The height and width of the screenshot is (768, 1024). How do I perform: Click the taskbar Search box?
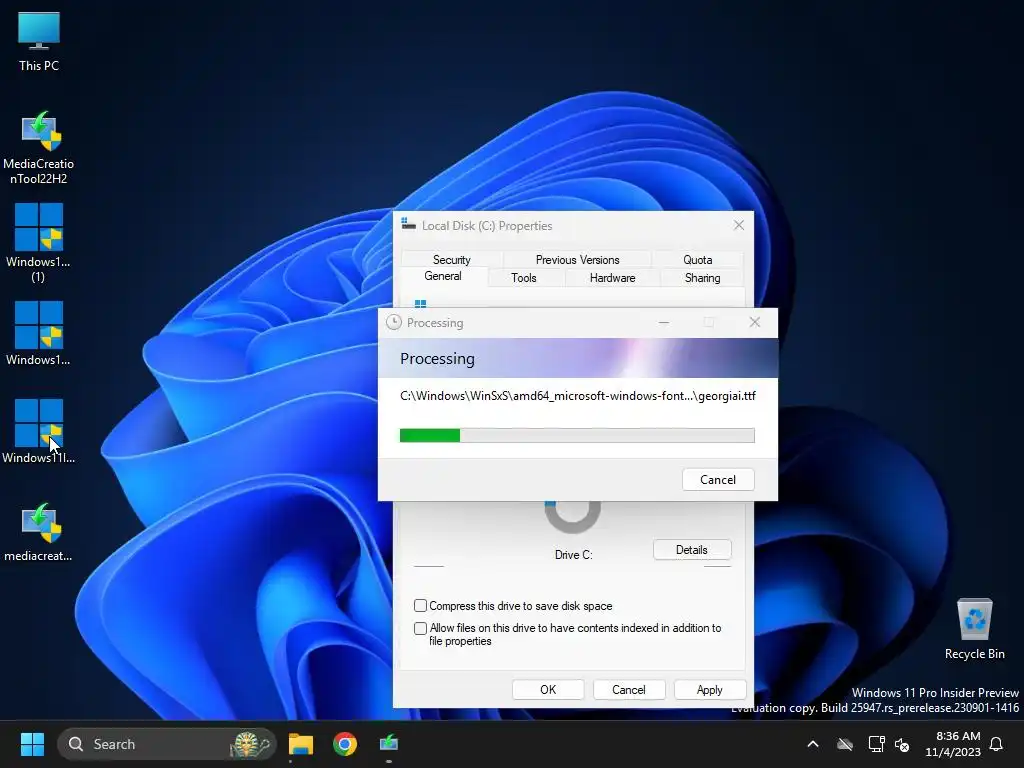pos(167,744)
